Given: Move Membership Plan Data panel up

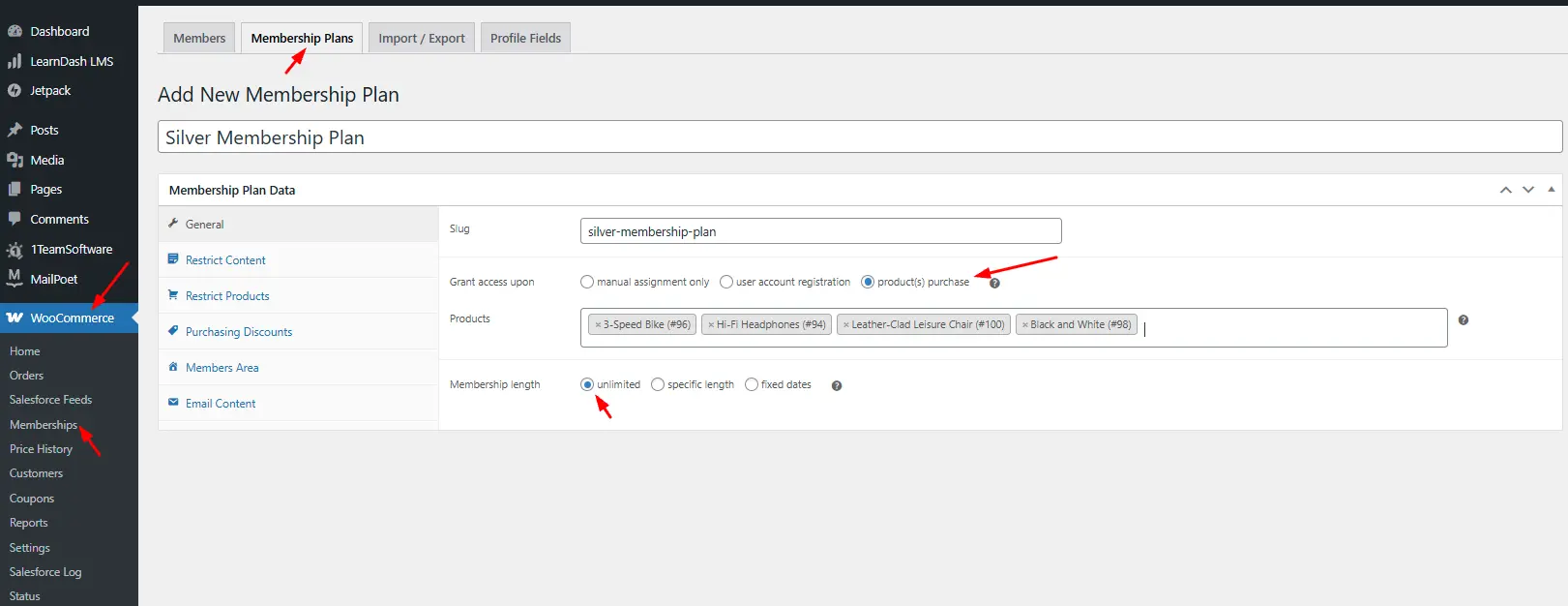Looking at the screenshot, I should [x=1506, y=190].
